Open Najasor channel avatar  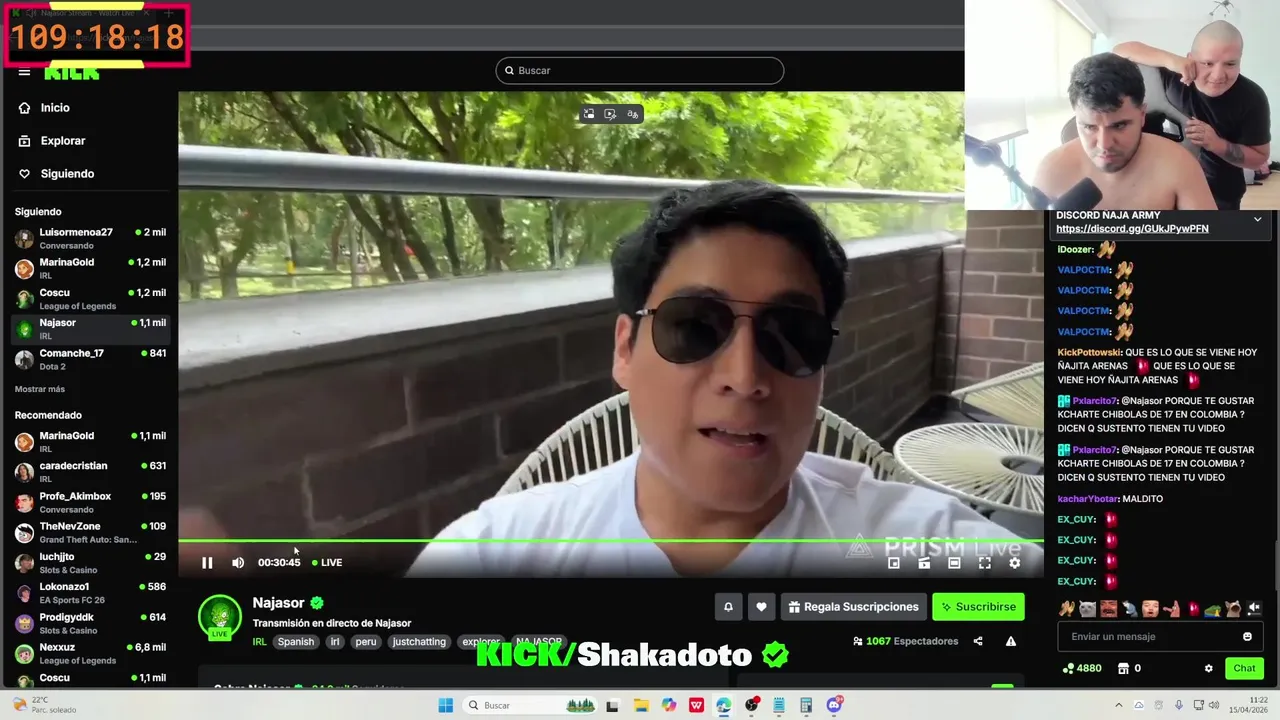pyautogui.click(x=219, y=617)
